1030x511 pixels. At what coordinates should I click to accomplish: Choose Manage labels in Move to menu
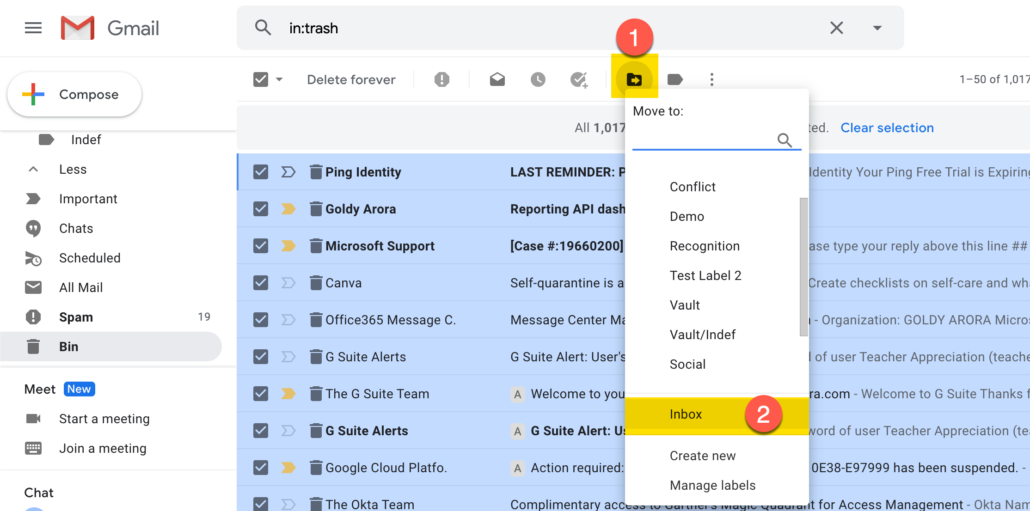712,485
